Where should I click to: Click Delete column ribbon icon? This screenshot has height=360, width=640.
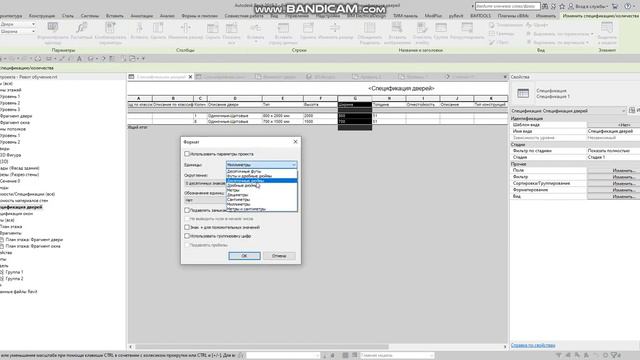point(158,28)
